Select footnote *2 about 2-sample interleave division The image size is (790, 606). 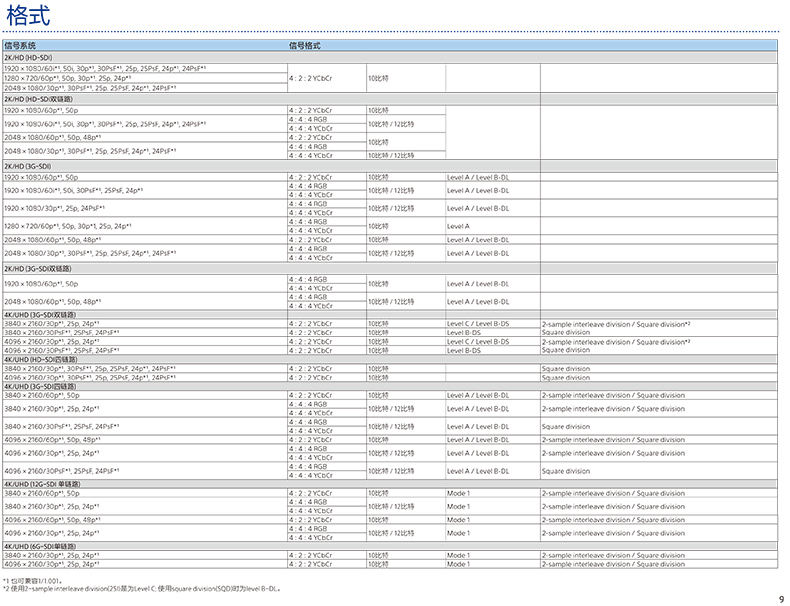click(x=142, y=588)
